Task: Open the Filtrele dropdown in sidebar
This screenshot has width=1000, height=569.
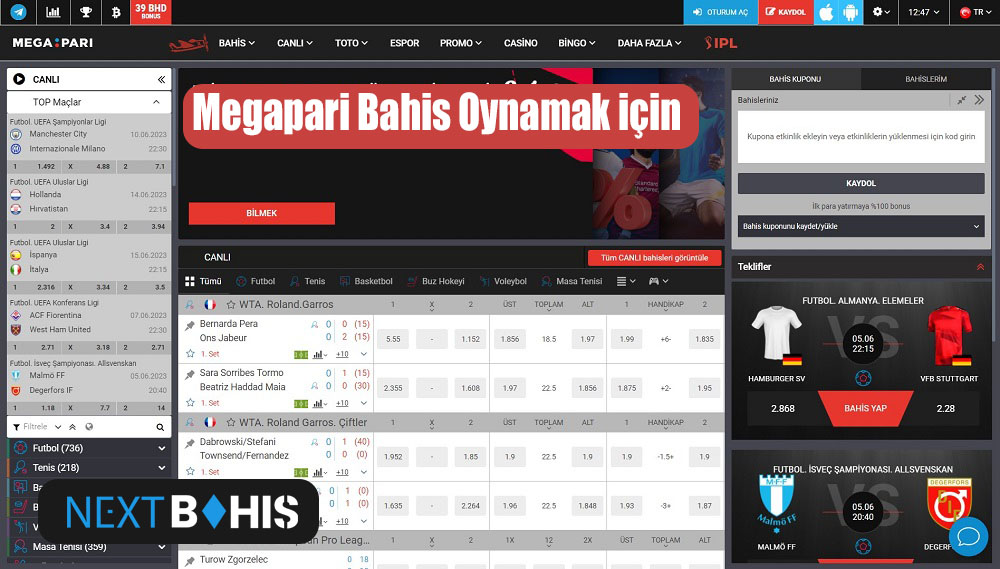Action: [x=38, y=427]
